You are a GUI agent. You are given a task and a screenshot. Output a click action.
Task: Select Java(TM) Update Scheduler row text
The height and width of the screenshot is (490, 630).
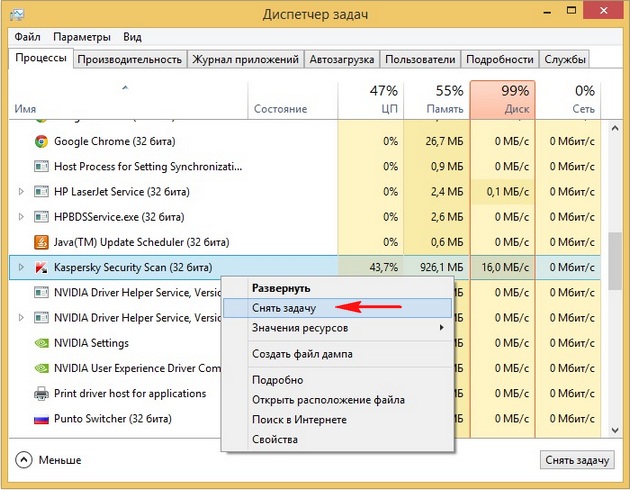pos(141,242)
